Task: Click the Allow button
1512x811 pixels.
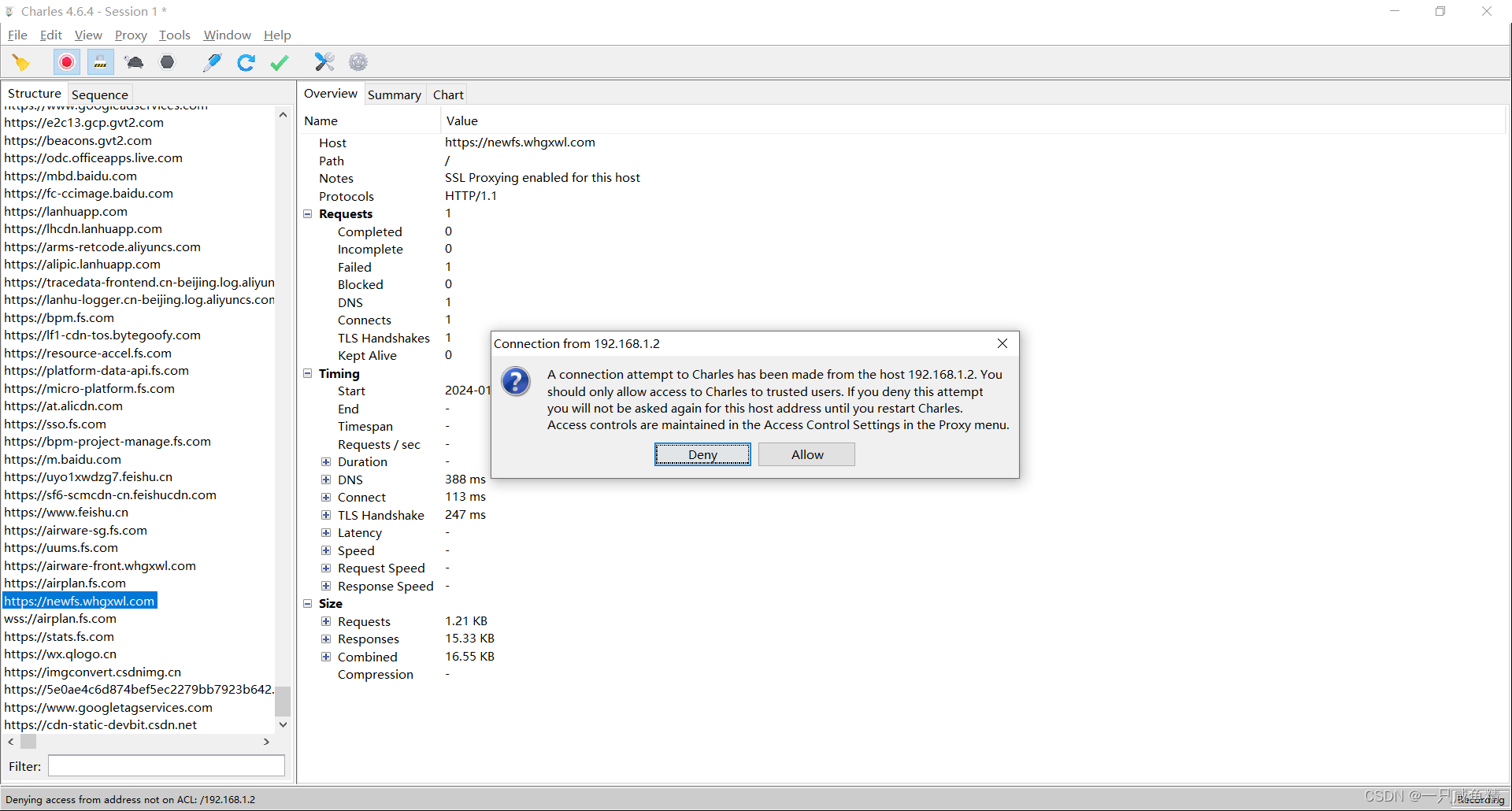Action: click(807, 454)
